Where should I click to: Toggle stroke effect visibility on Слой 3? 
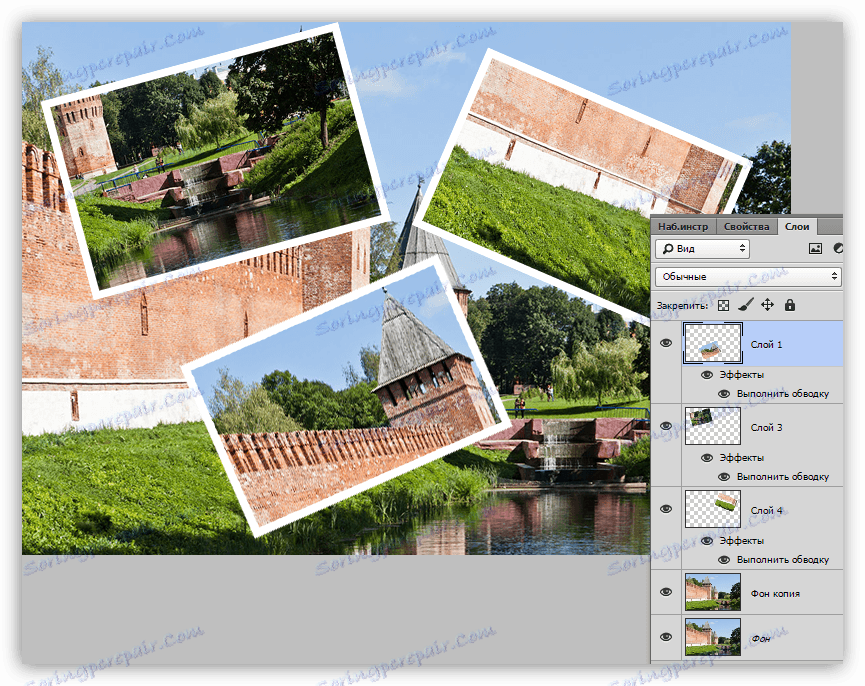click(x=724, y=477)
